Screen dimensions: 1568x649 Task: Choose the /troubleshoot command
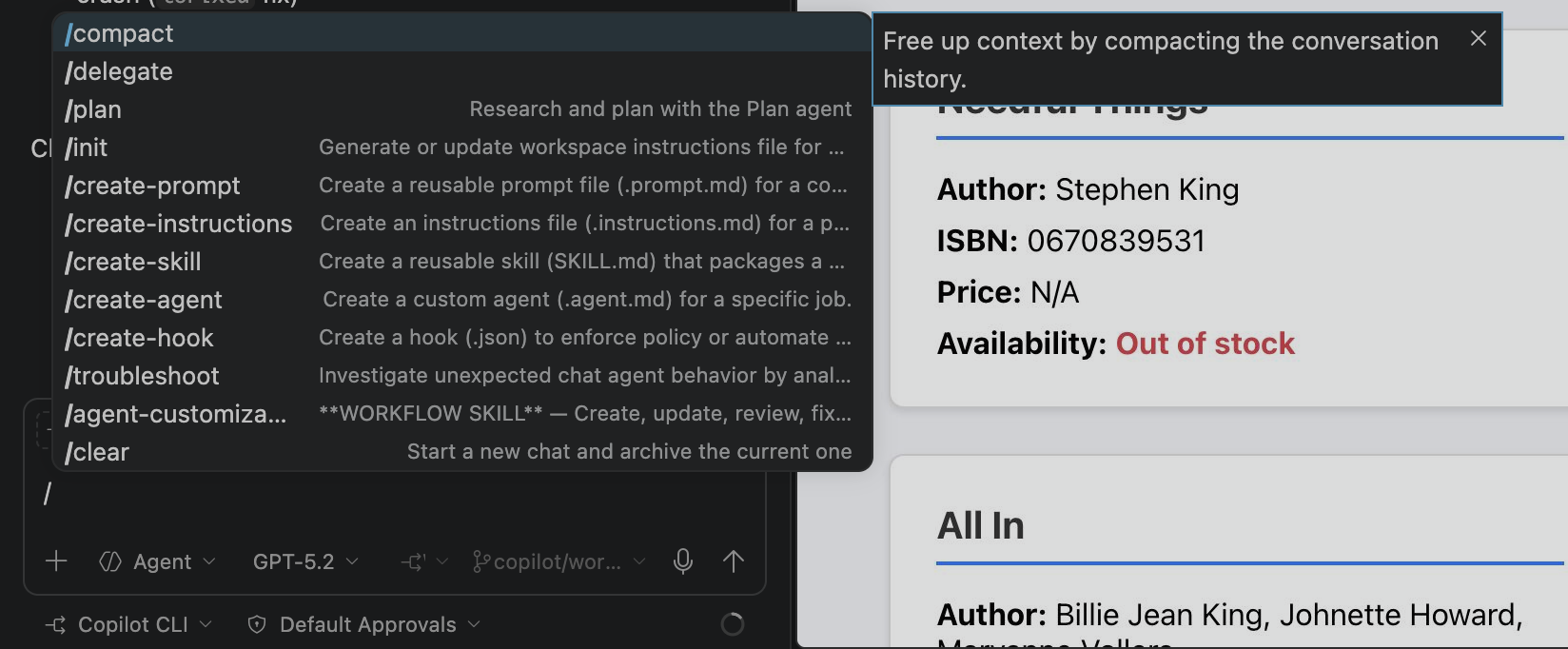click(462, 376)
